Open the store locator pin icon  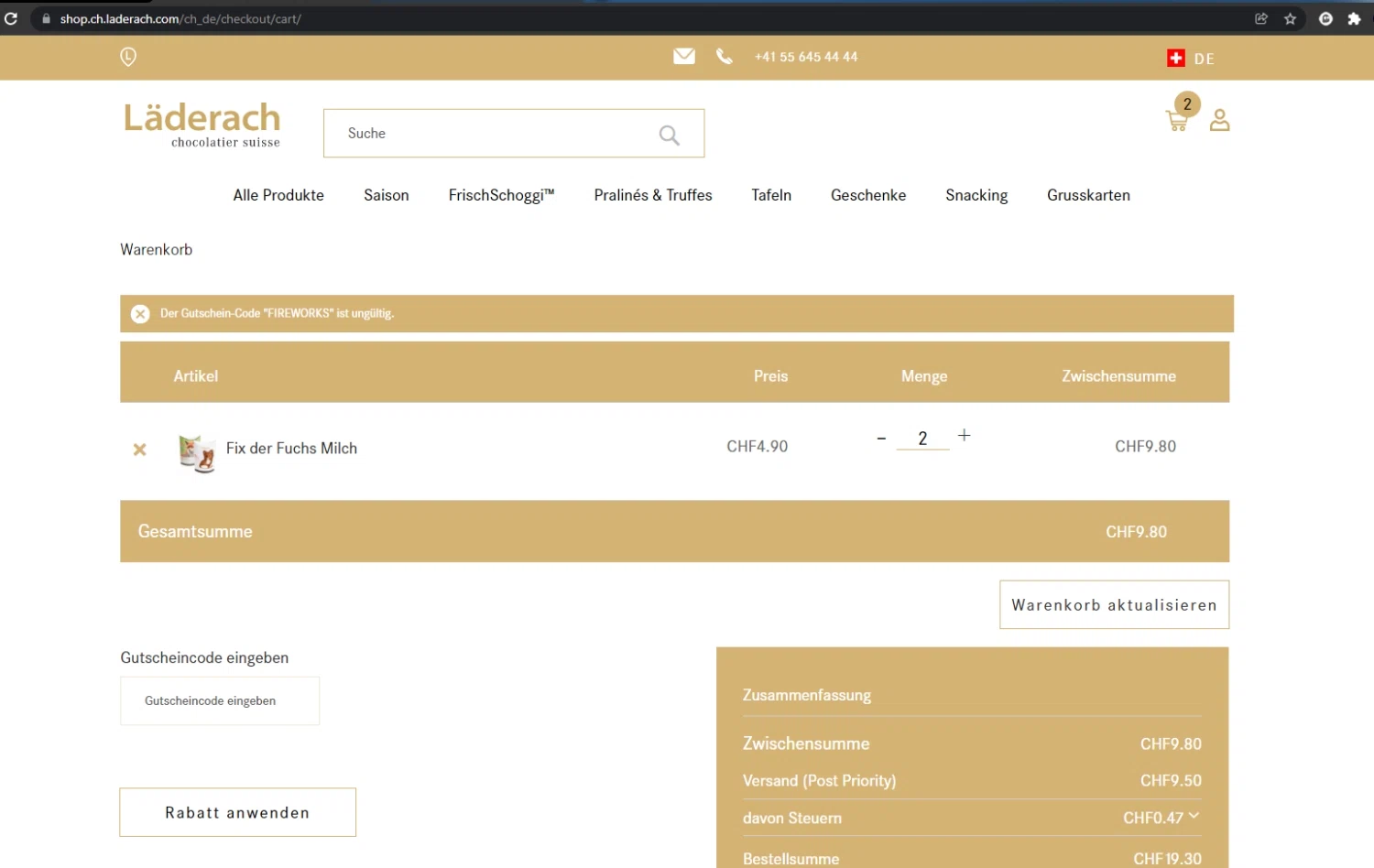[x=128, y=57]
